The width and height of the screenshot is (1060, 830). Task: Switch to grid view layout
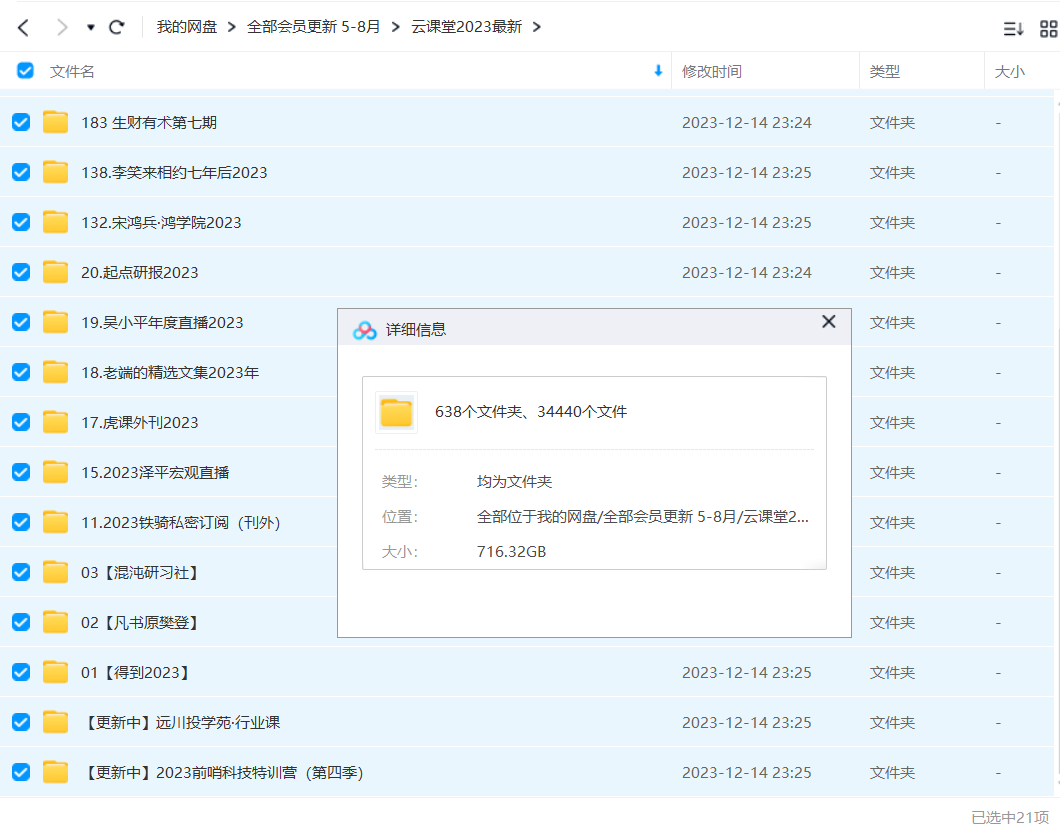tap(1048, 28)
